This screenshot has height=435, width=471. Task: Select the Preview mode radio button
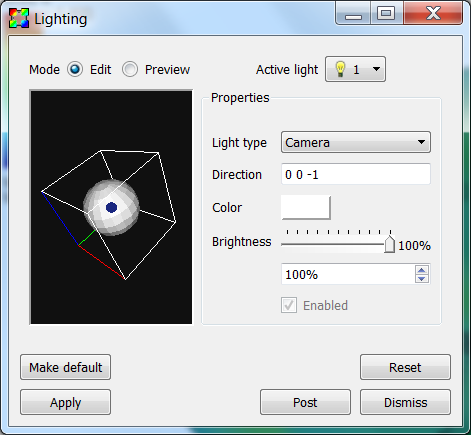tap(130, 69)
